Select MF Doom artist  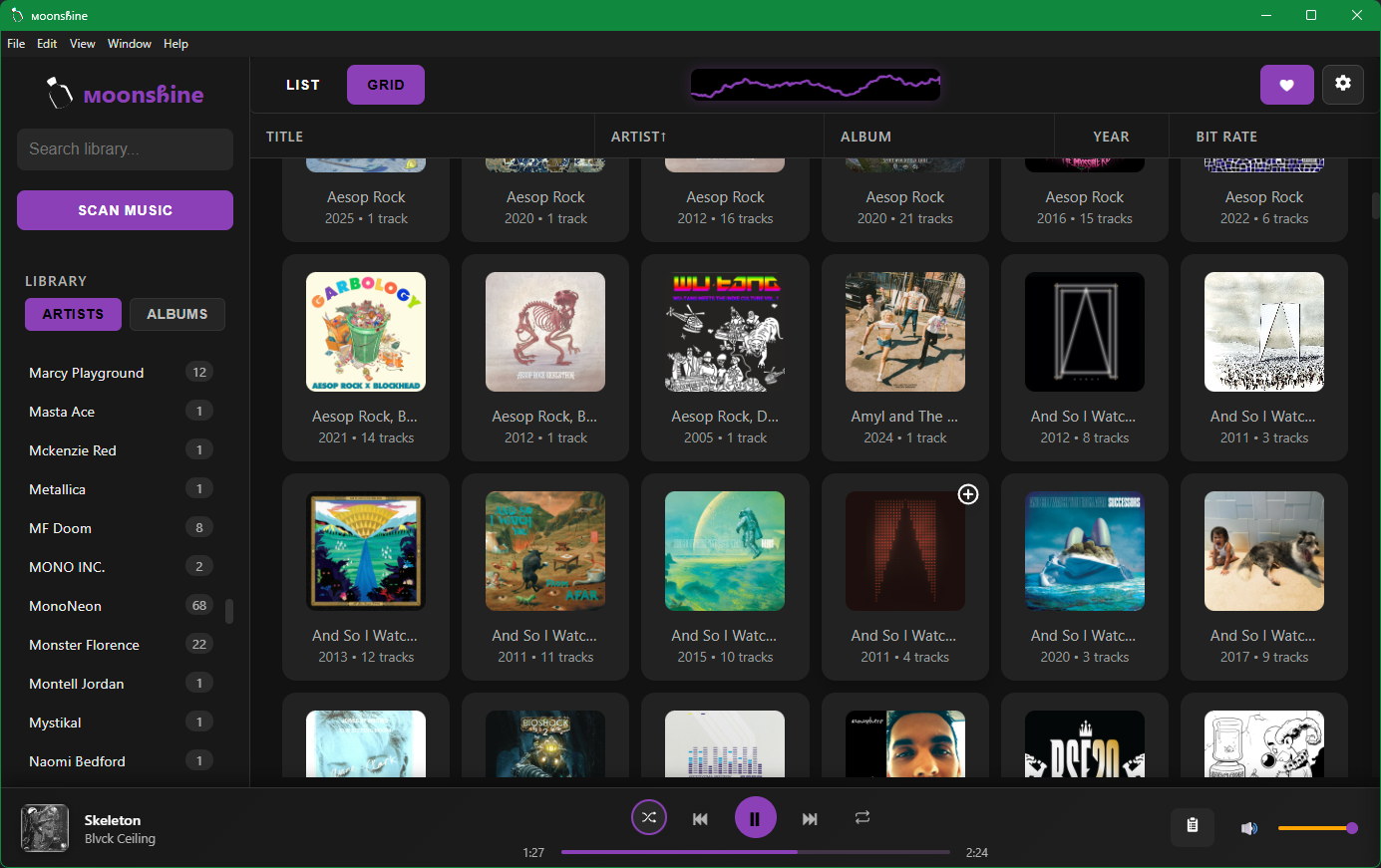pos(121,528)
